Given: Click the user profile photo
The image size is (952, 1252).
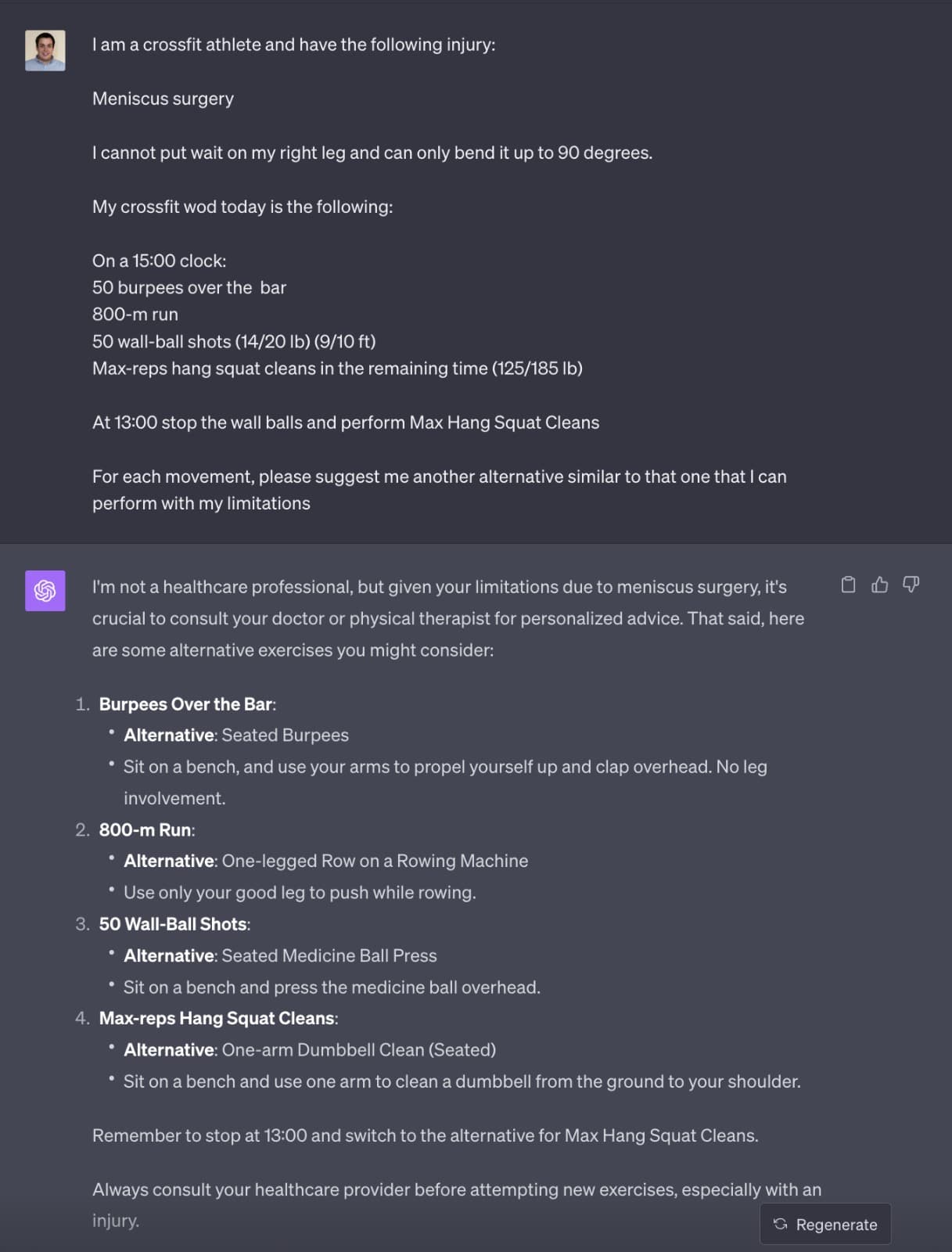Looking at the screenshot, I should (45, 51).
